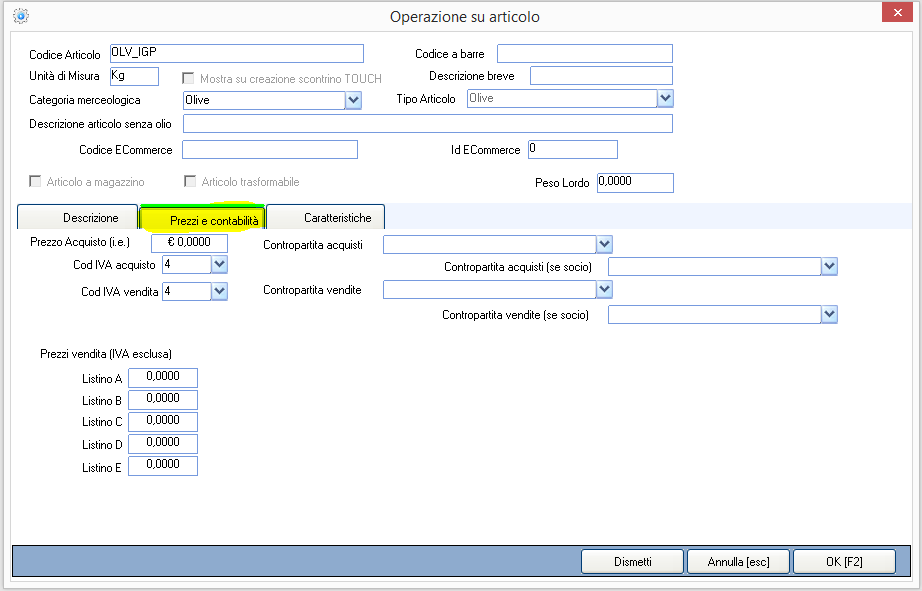
Task: Focus the Unità di Misura field
Action: (134, 76)
